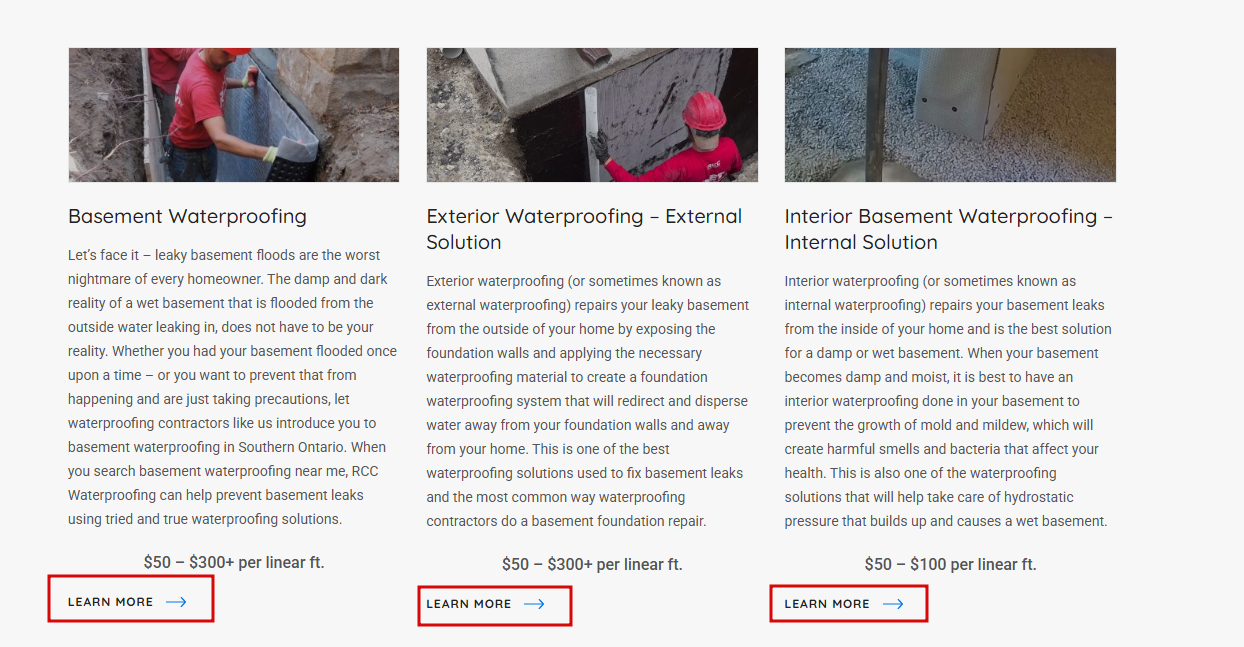This screenshot has width=1244, height=647.
Task: Click the blue arrow under Interior Basement Waterproofing
Action: pyautogui.click(x=893, y=604)
